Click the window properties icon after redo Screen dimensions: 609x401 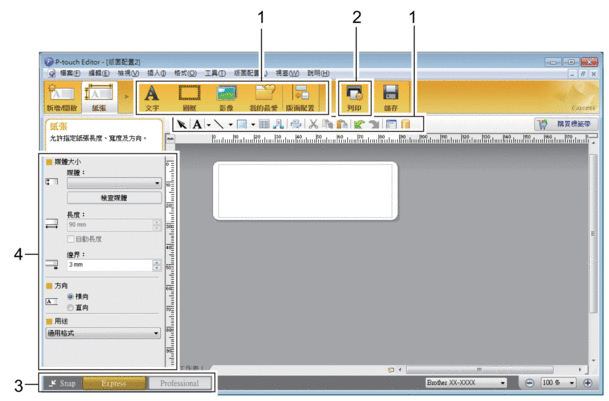391,124
